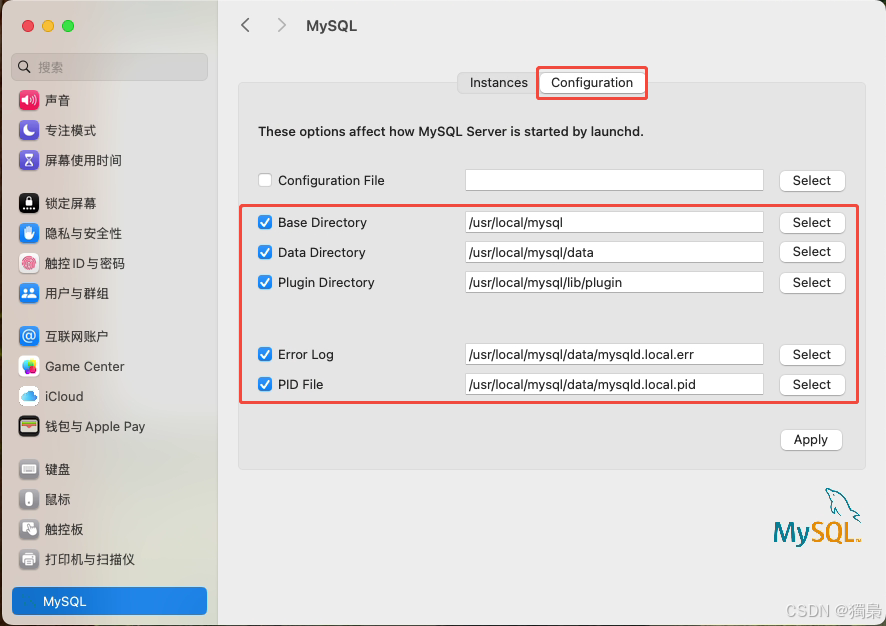Viewport: 886px width, 626px height.
Task: Focus the Error Log path field
Action: [614, 354]
